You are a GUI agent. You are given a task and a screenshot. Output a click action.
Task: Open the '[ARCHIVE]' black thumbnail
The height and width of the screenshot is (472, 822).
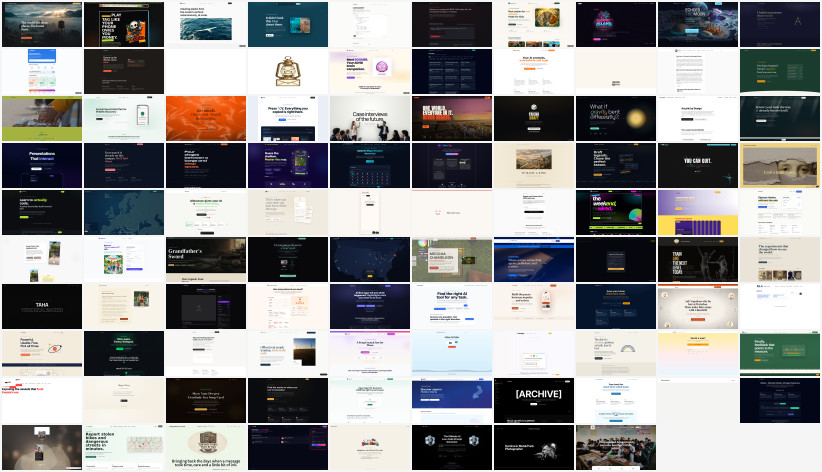[534, 401]
